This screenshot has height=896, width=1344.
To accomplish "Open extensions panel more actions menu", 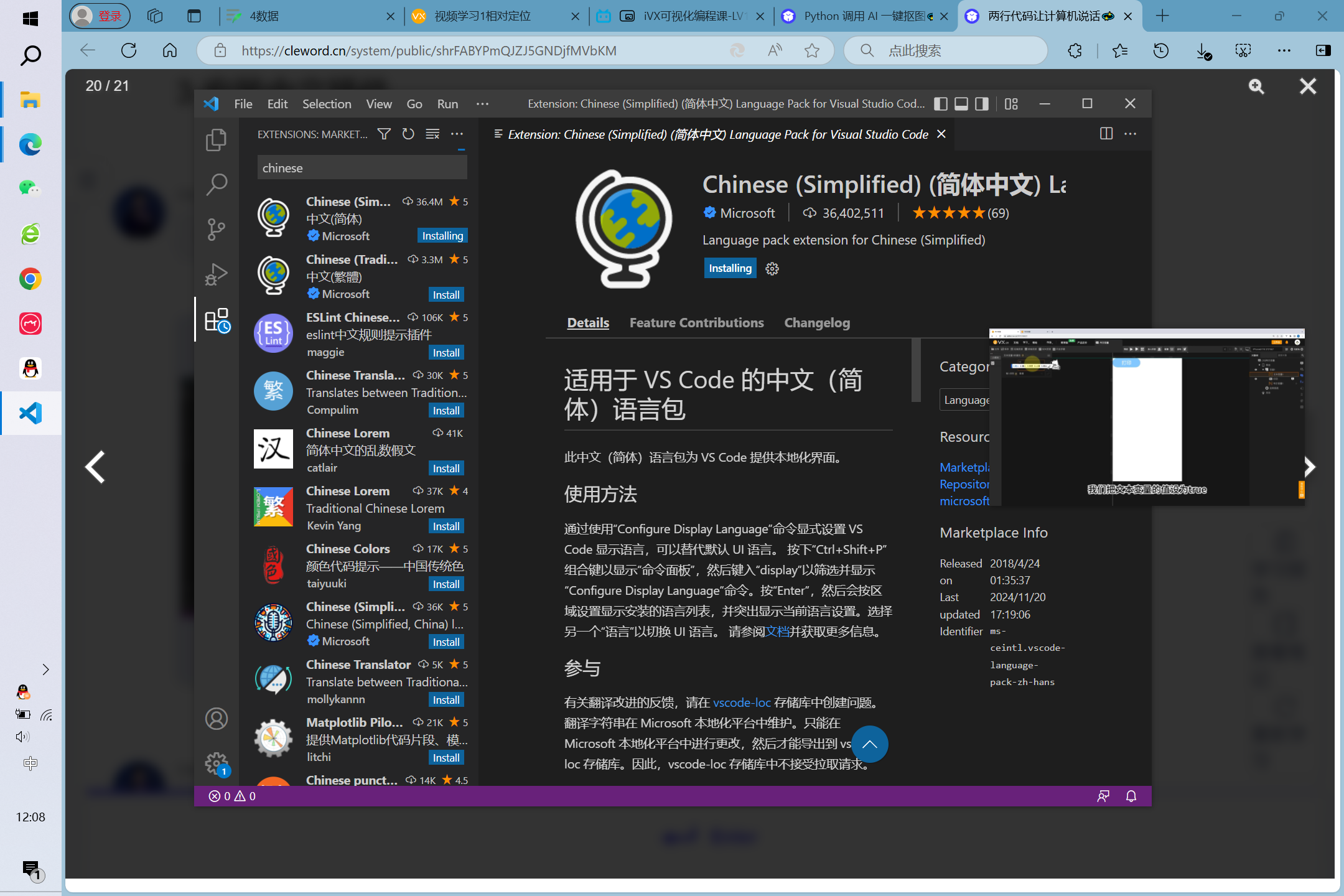I will click(x=457, y=134).
